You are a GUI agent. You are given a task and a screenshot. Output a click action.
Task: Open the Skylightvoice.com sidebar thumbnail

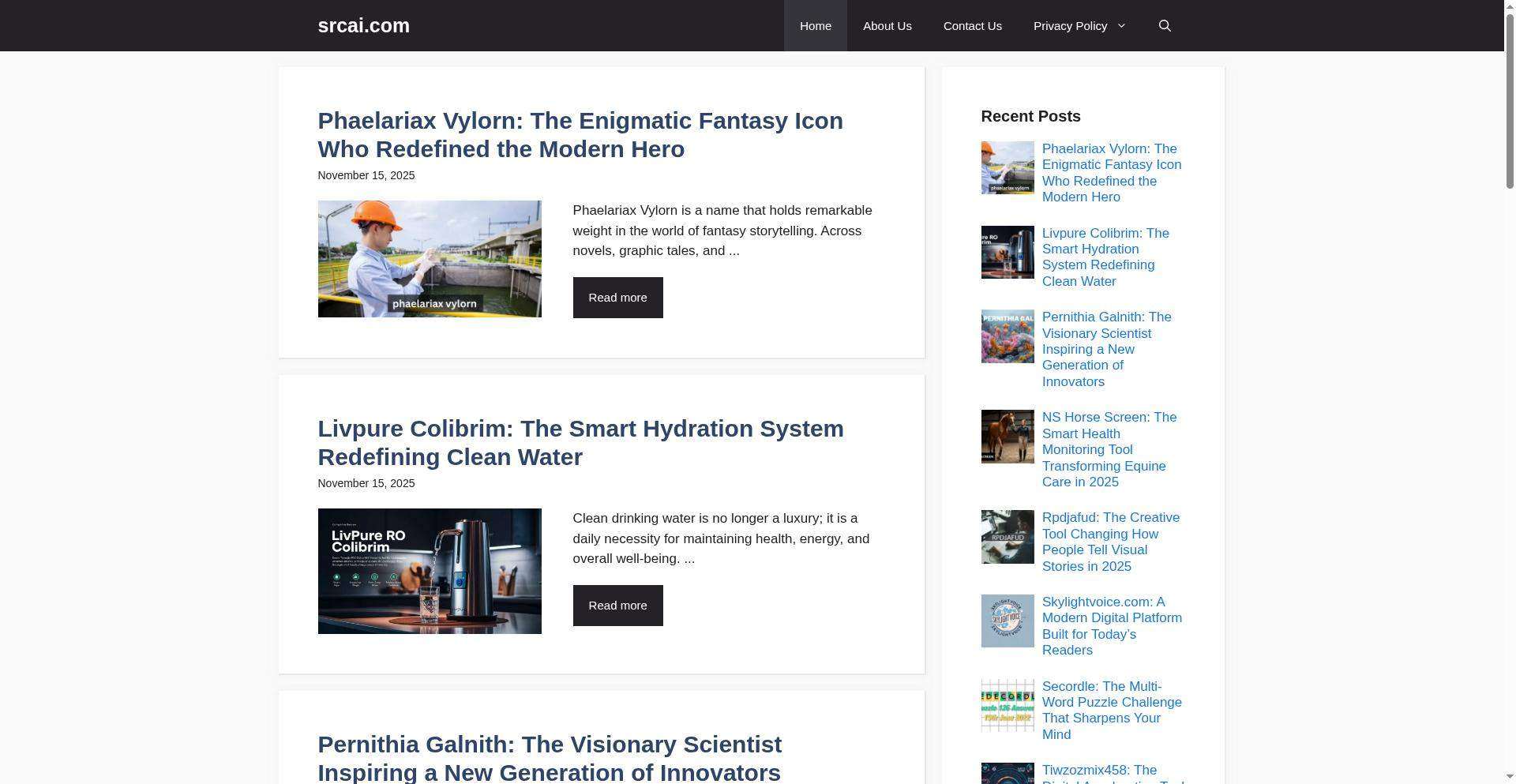tap(1008, 621)
